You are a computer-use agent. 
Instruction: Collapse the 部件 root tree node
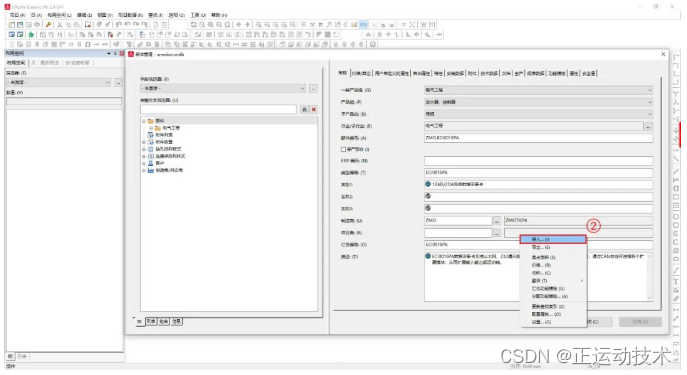coord(144,121)
